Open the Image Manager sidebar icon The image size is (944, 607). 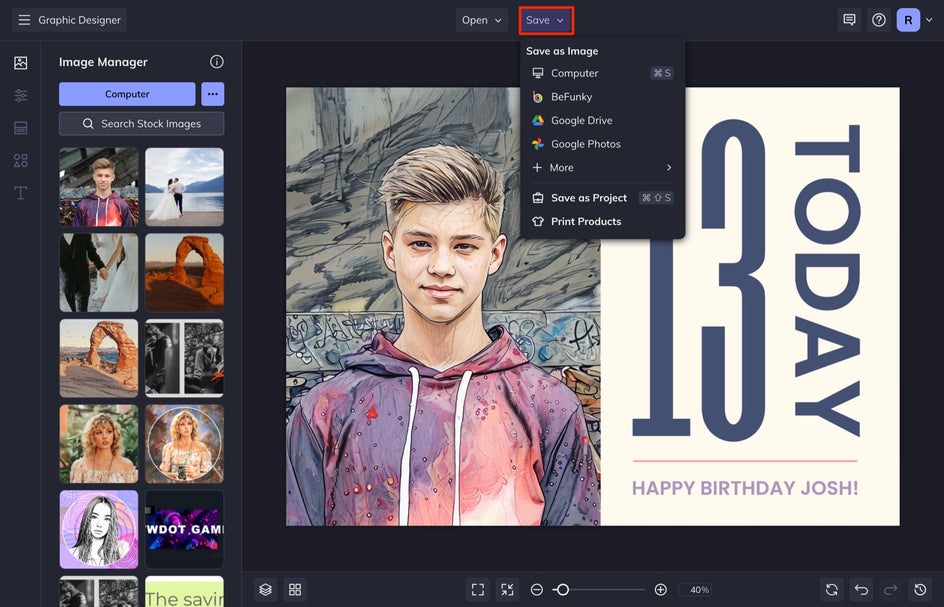(20, 63)
